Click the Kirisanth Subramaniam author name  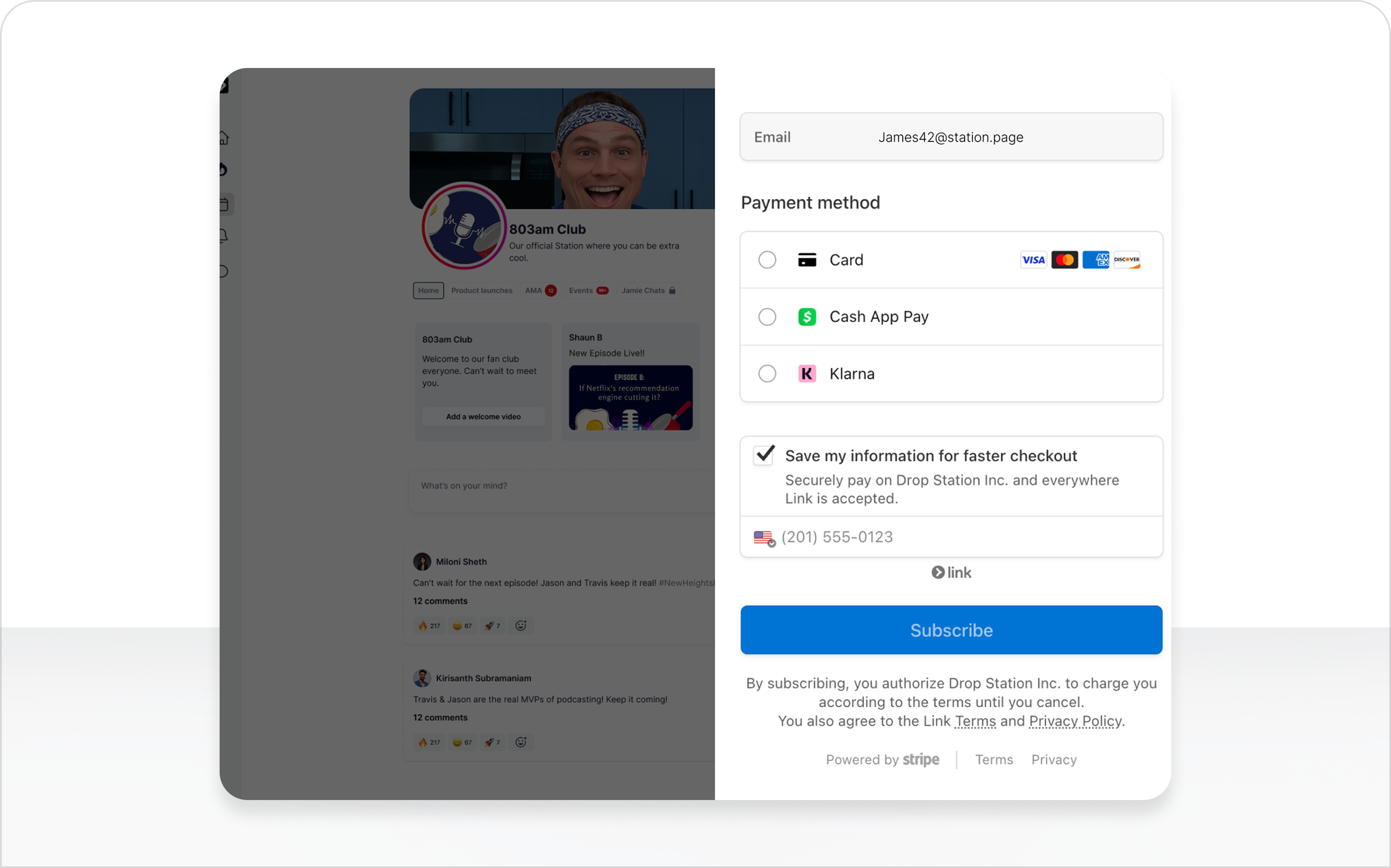[483, 678]
